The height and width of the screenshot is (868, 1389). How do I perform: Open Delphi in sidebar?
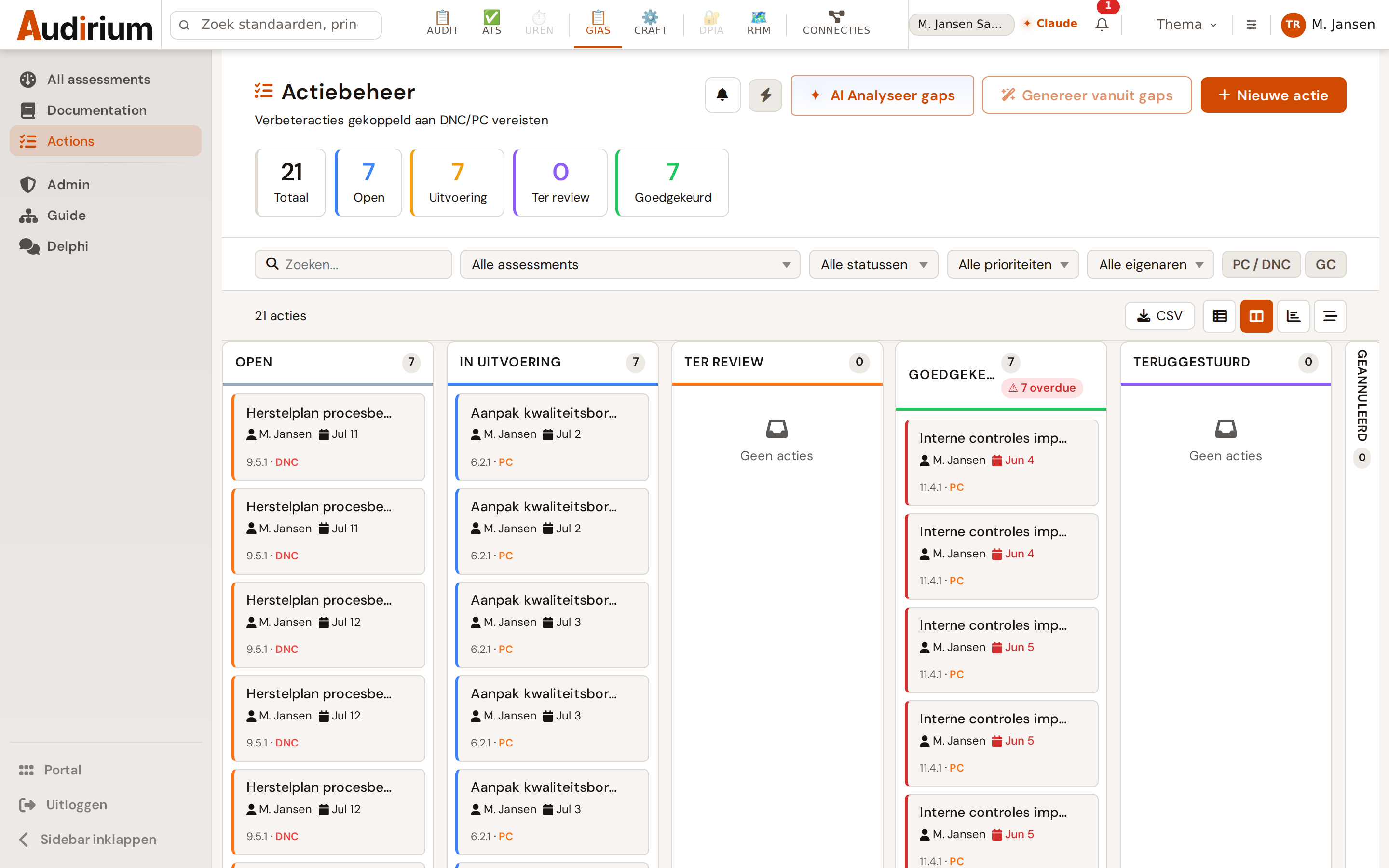coord(106,246)
